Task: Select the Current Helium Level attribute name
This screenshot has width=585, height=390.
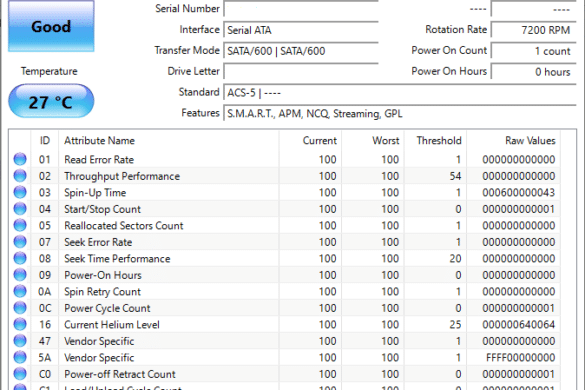Action: click(112, 325)
